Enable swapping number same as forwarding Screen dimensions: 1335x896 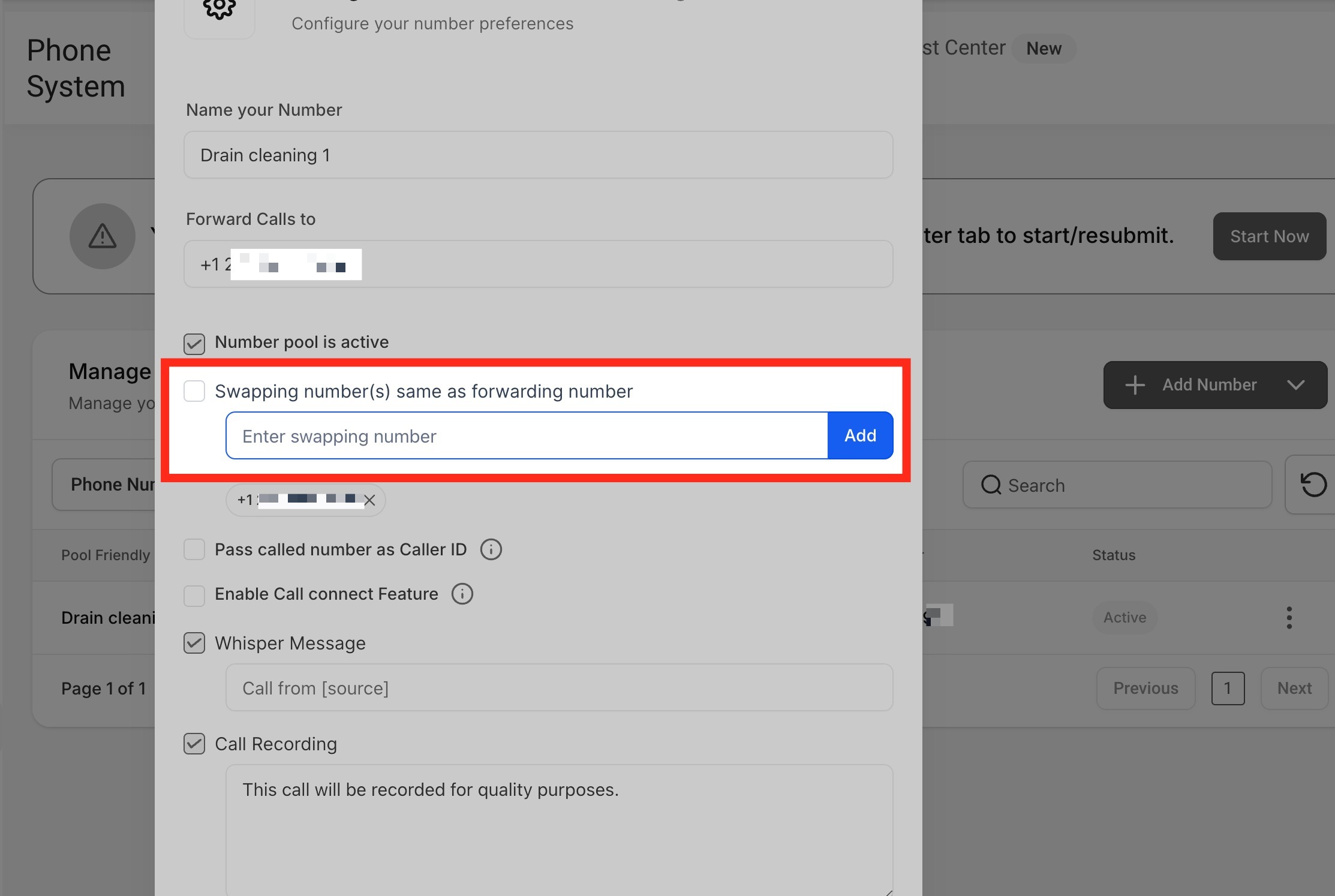[x=194, y=391]
